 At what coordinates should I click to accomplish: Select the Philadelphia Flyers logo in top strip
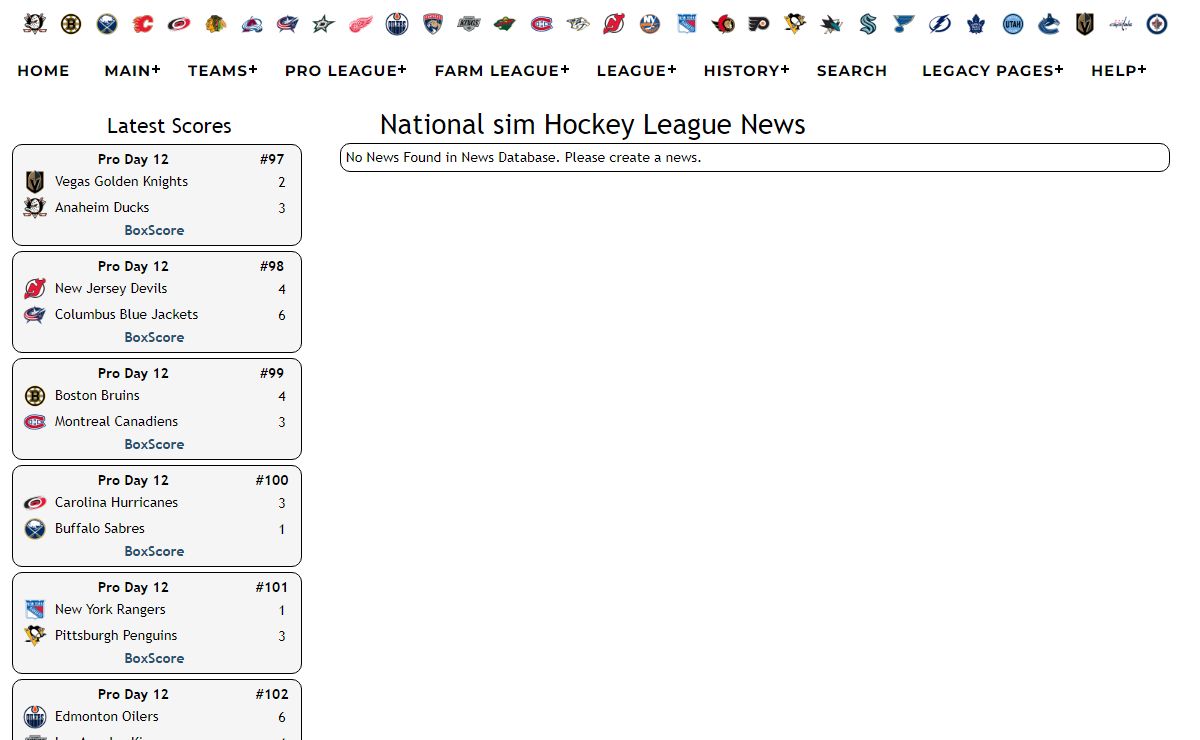coord(759,24)
